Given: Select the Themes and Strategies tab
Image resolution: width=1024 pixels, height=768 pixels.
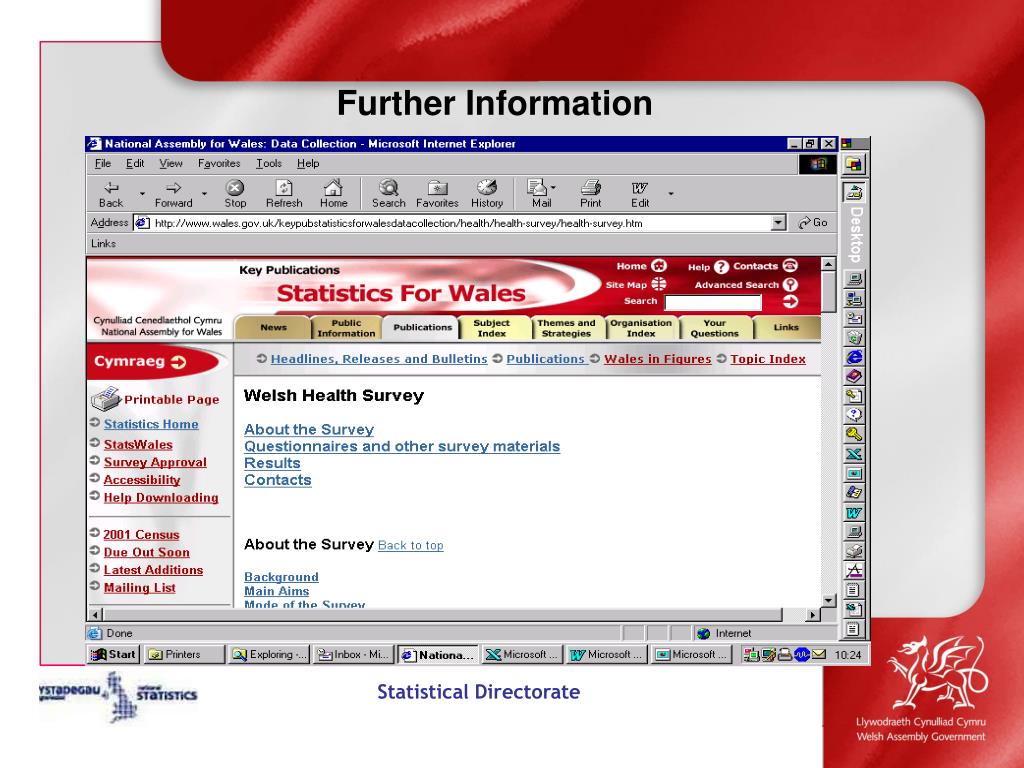Looking at the screenshot, I should tap(566, 328).
